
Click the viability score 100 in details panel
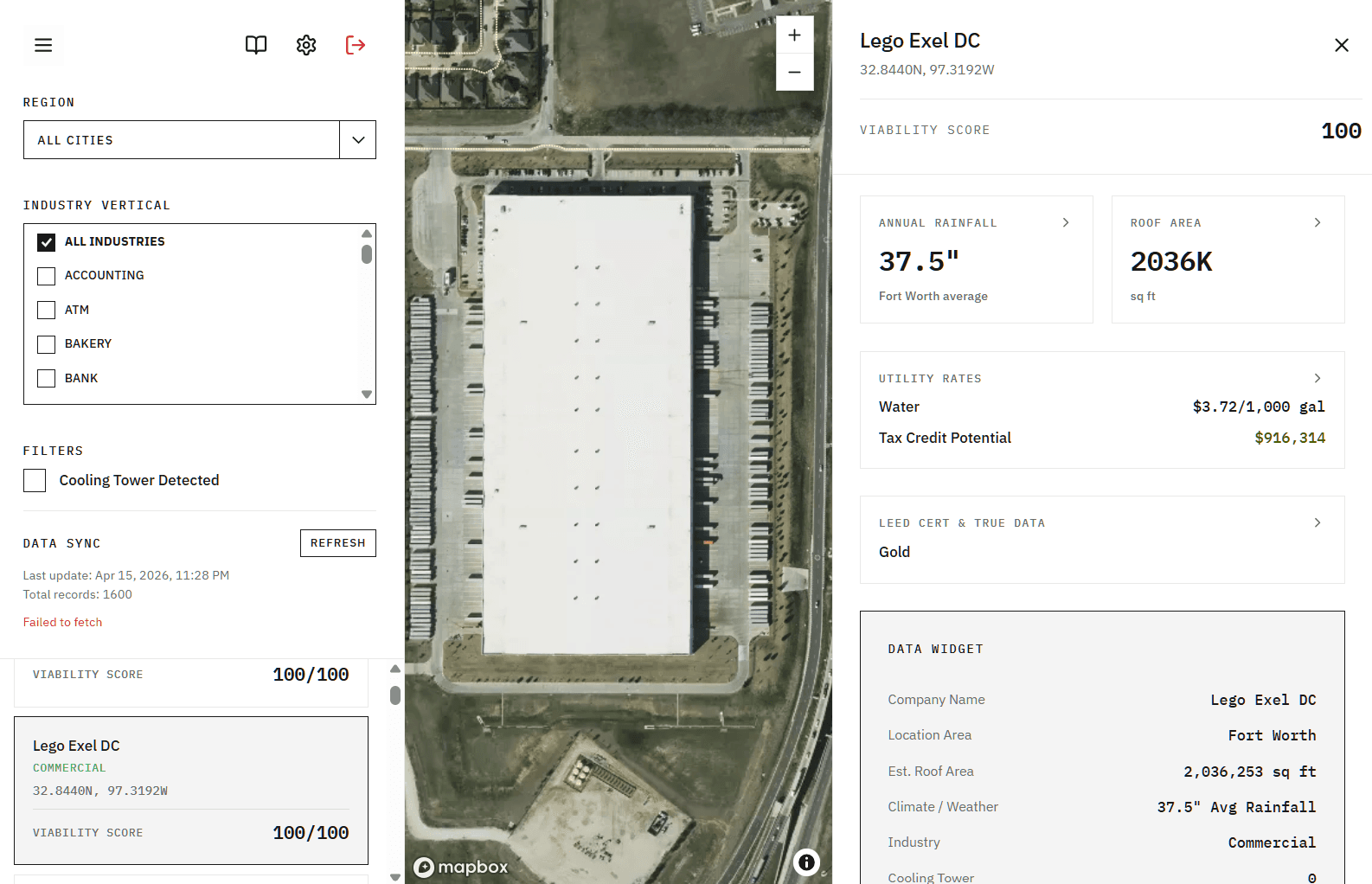1341,131
